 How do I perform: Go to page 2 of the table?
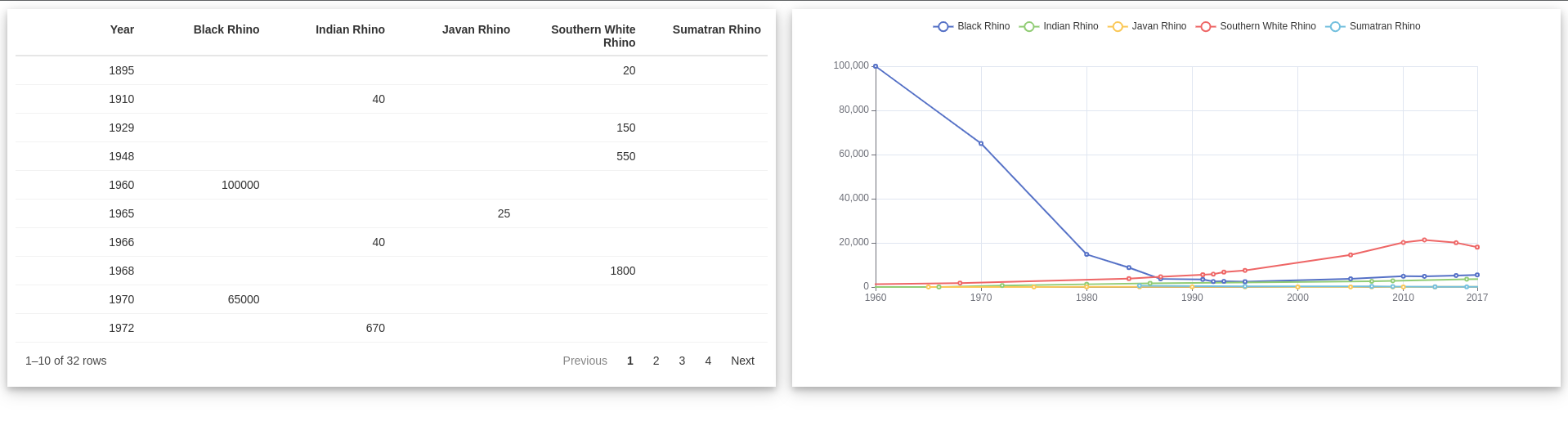[656, 361]
